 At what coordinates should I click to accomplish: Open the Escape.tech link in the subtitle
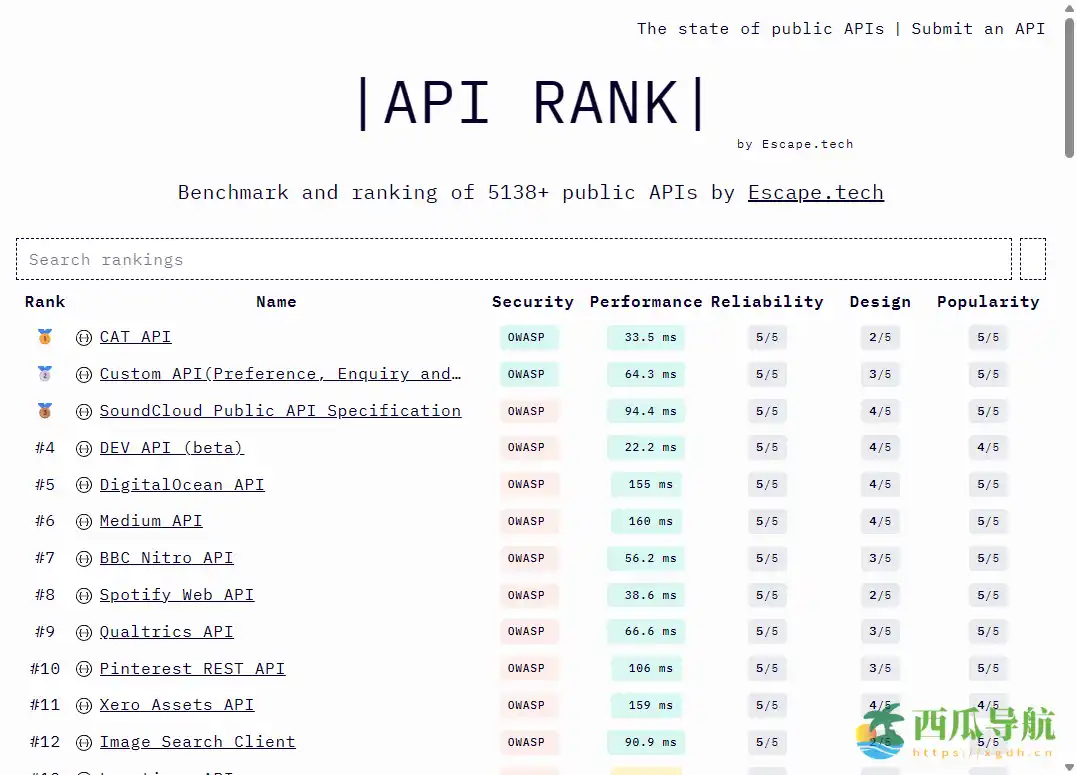815,192
